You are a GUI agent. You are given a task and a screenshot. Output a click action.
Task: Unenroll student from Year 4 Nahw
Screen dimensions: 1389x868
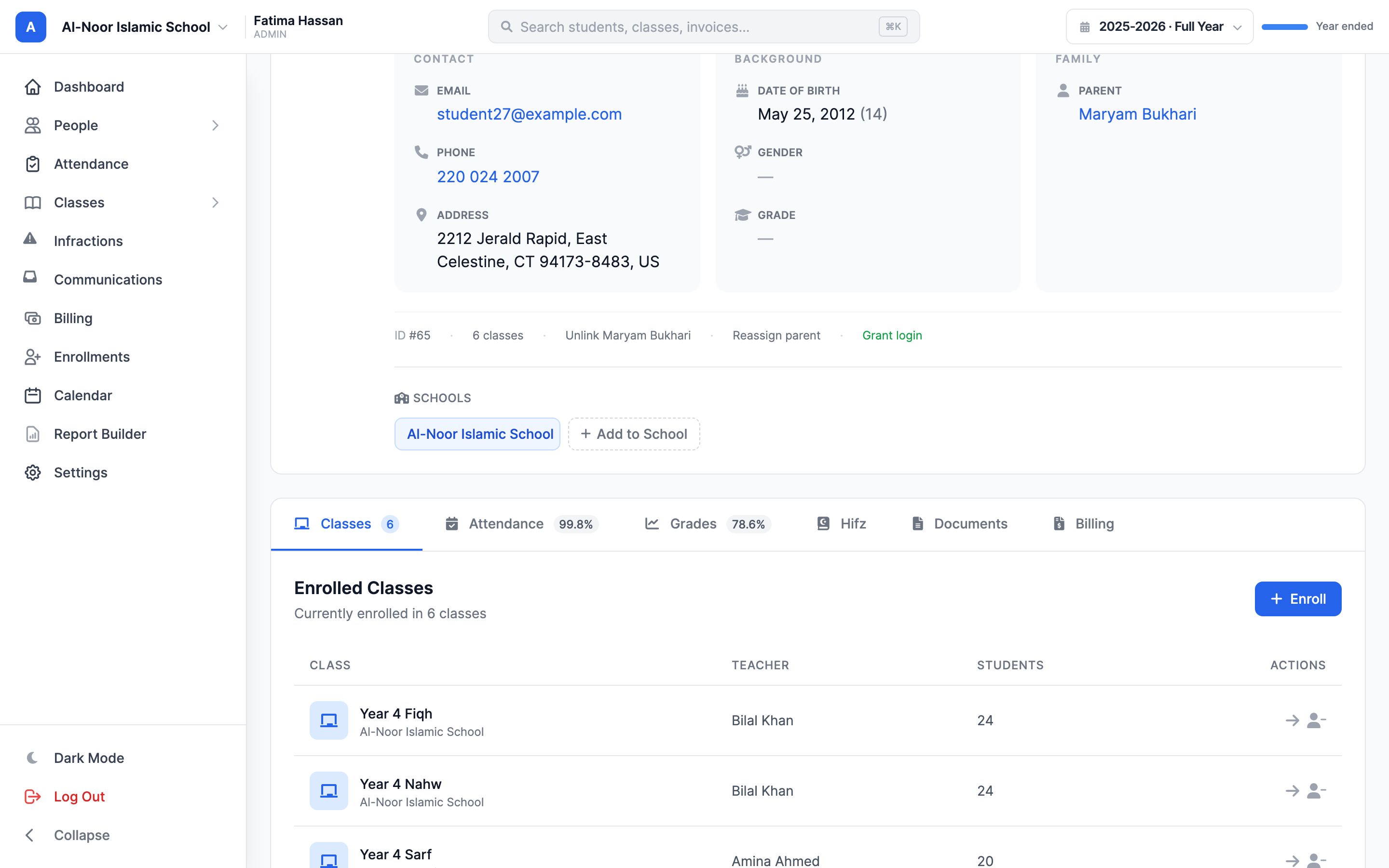point(1316,790)
